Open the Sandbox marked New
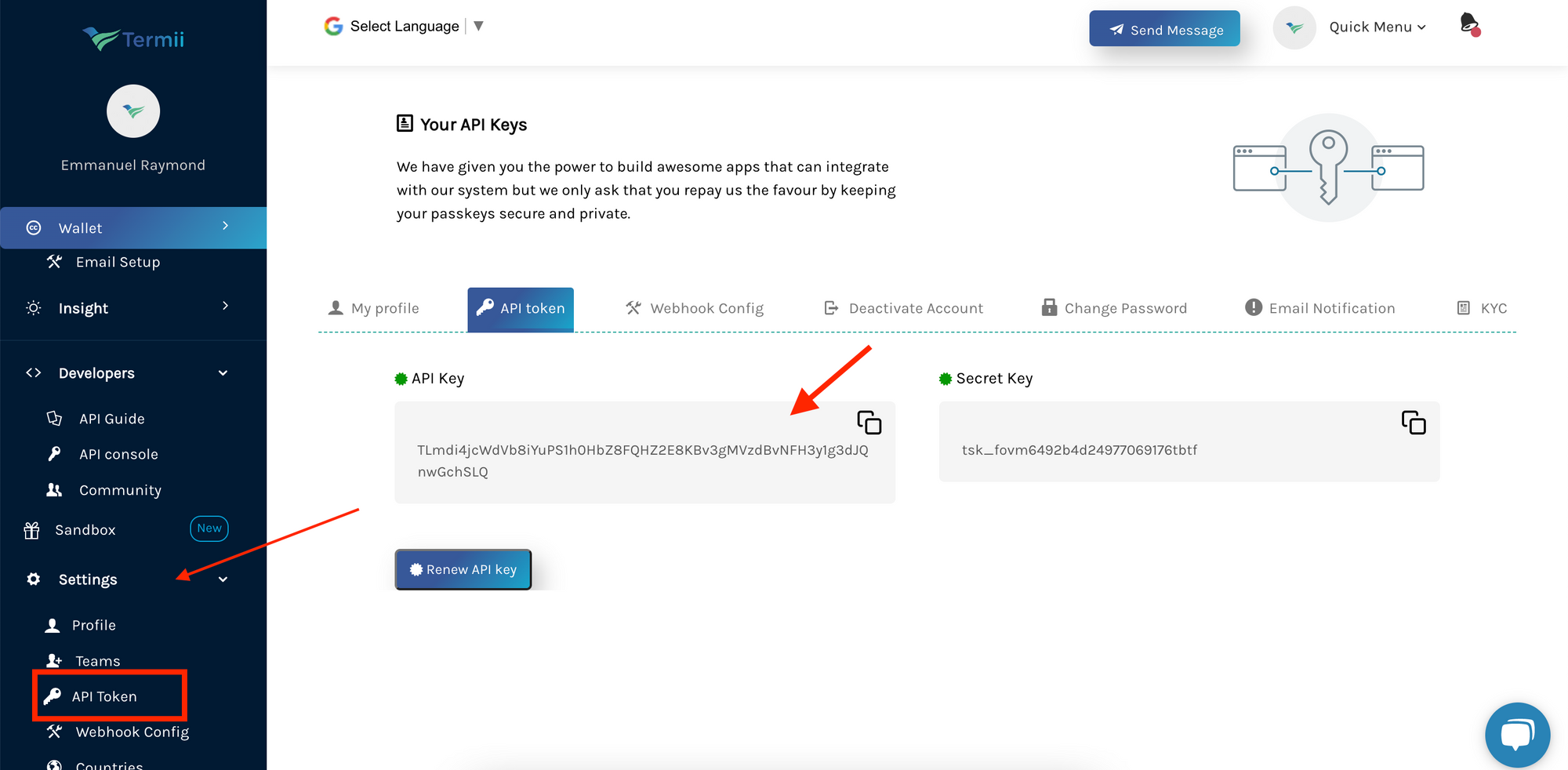 (86, 529)
